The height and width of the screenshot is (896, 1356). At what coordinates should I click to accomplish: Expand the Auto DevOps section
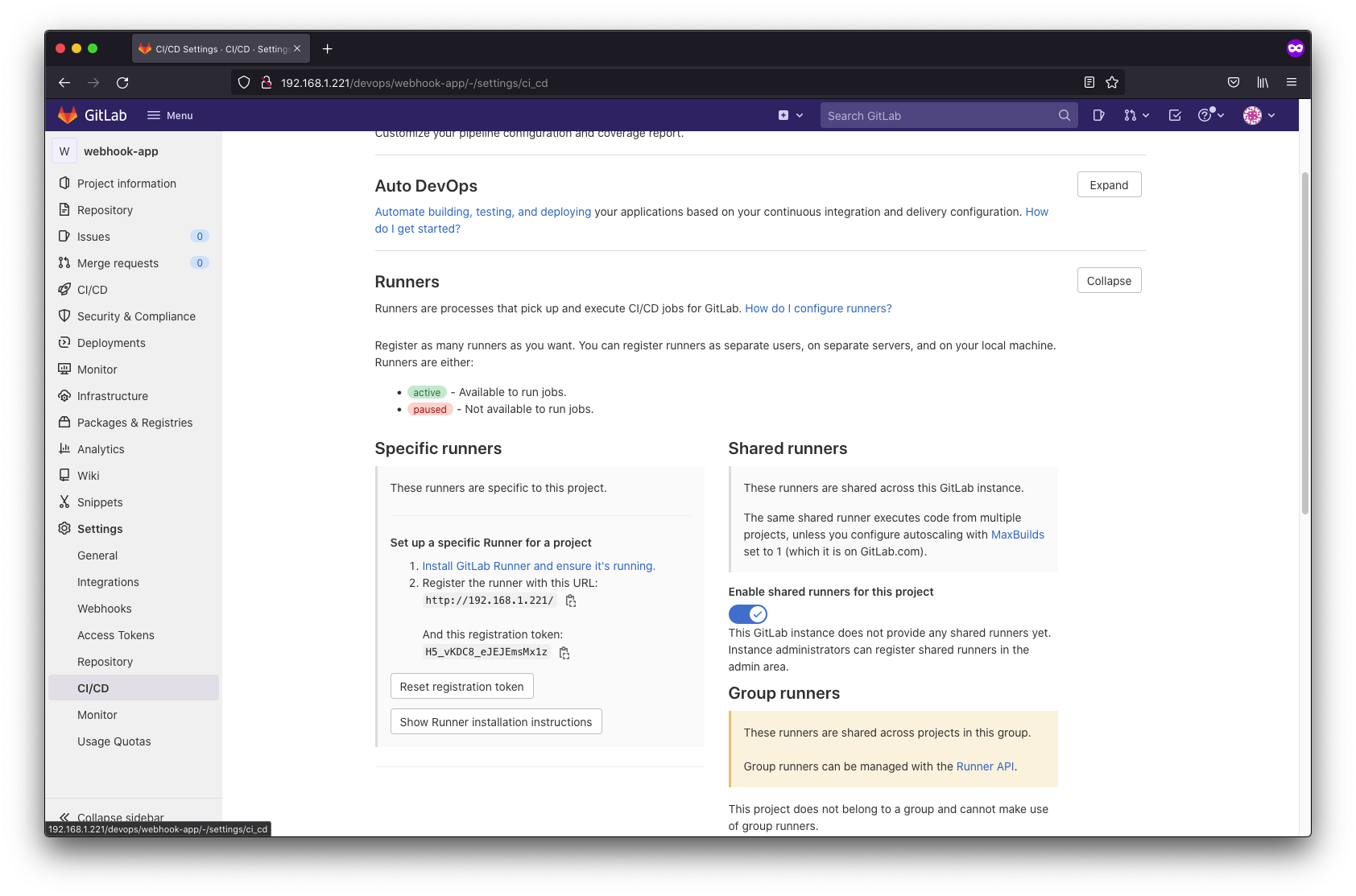(1109, 184)
